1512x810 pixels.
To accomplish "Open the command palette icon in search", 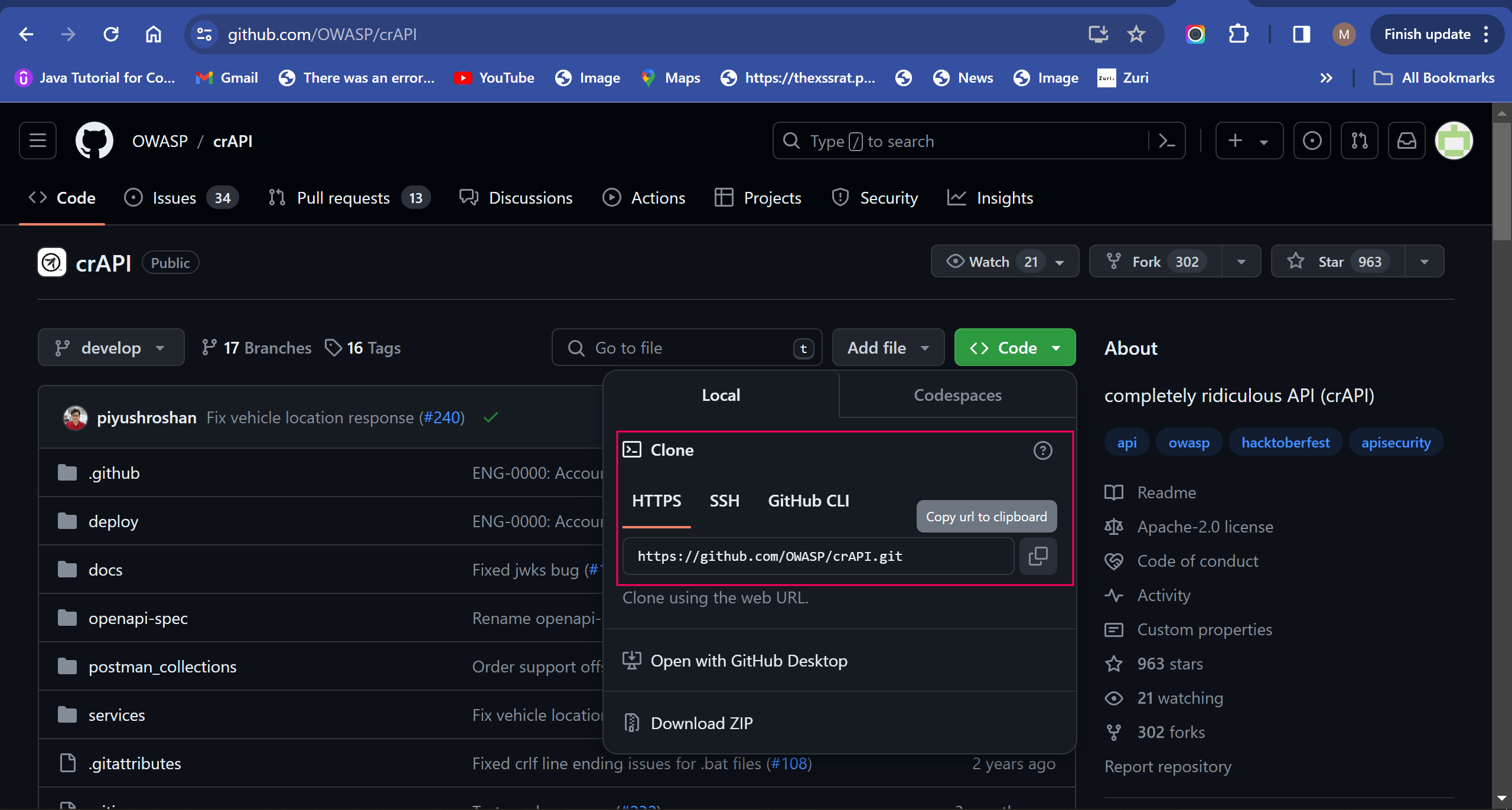I will pos(1167,141).
